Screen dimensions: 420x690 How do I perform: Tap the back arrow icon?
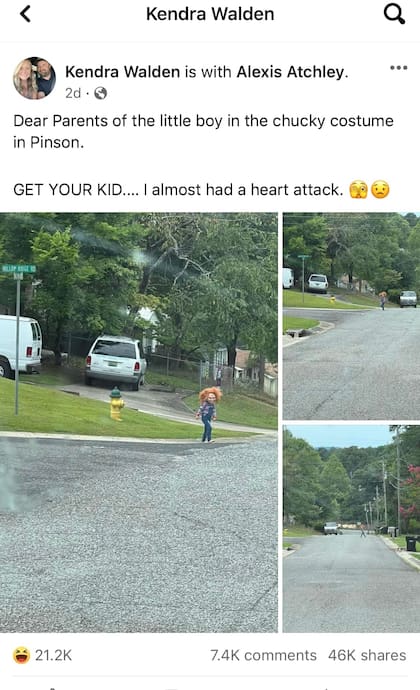[x=26, y=14]
